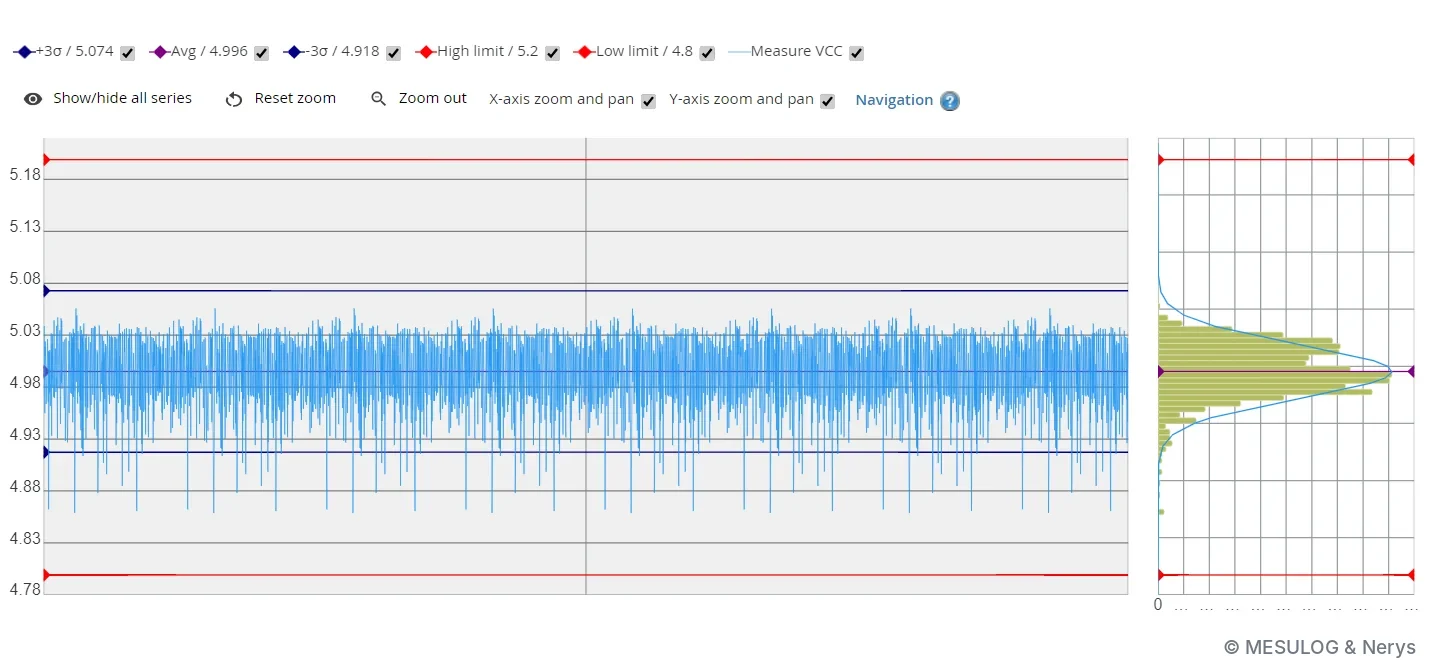
Task: Click the Measure VCC legend line sample
Action: 739,52
